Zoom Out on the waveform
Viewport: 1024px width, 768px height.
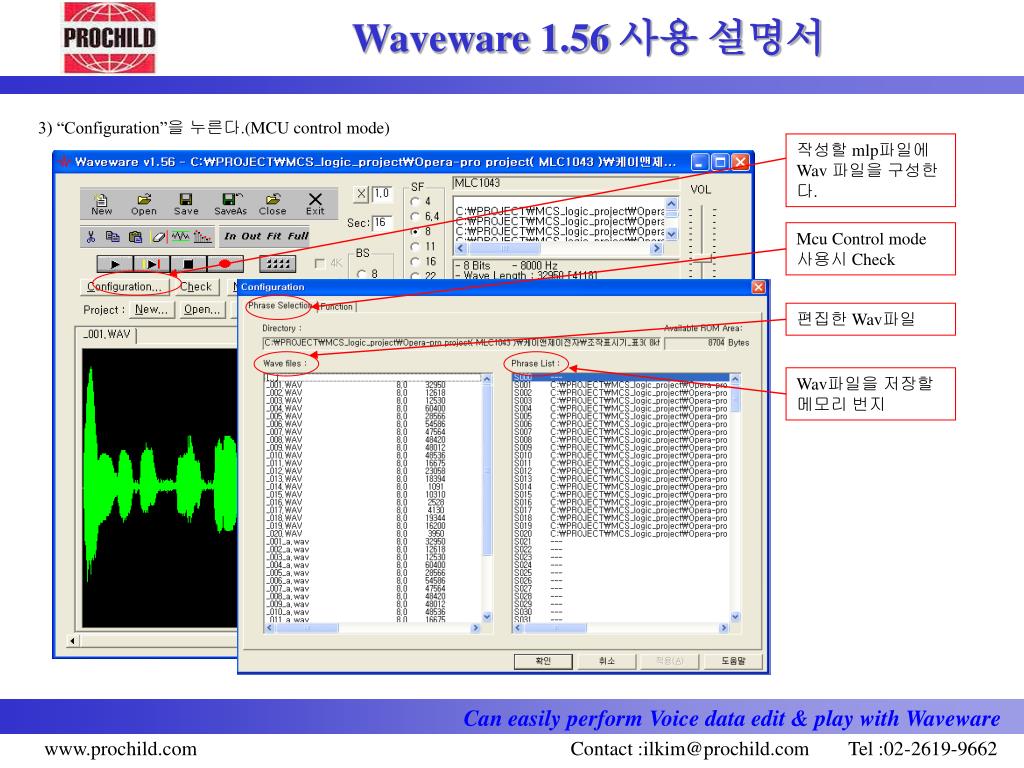pos(251,236)
